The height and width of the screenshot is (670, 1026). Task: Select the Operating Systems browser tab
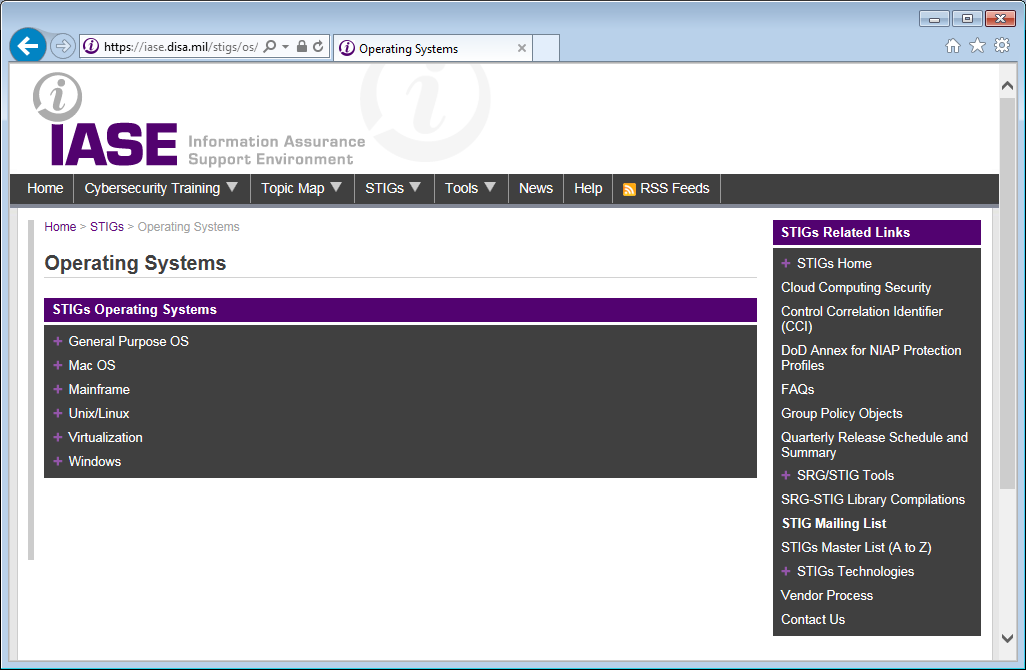click(x=432, y=48)
